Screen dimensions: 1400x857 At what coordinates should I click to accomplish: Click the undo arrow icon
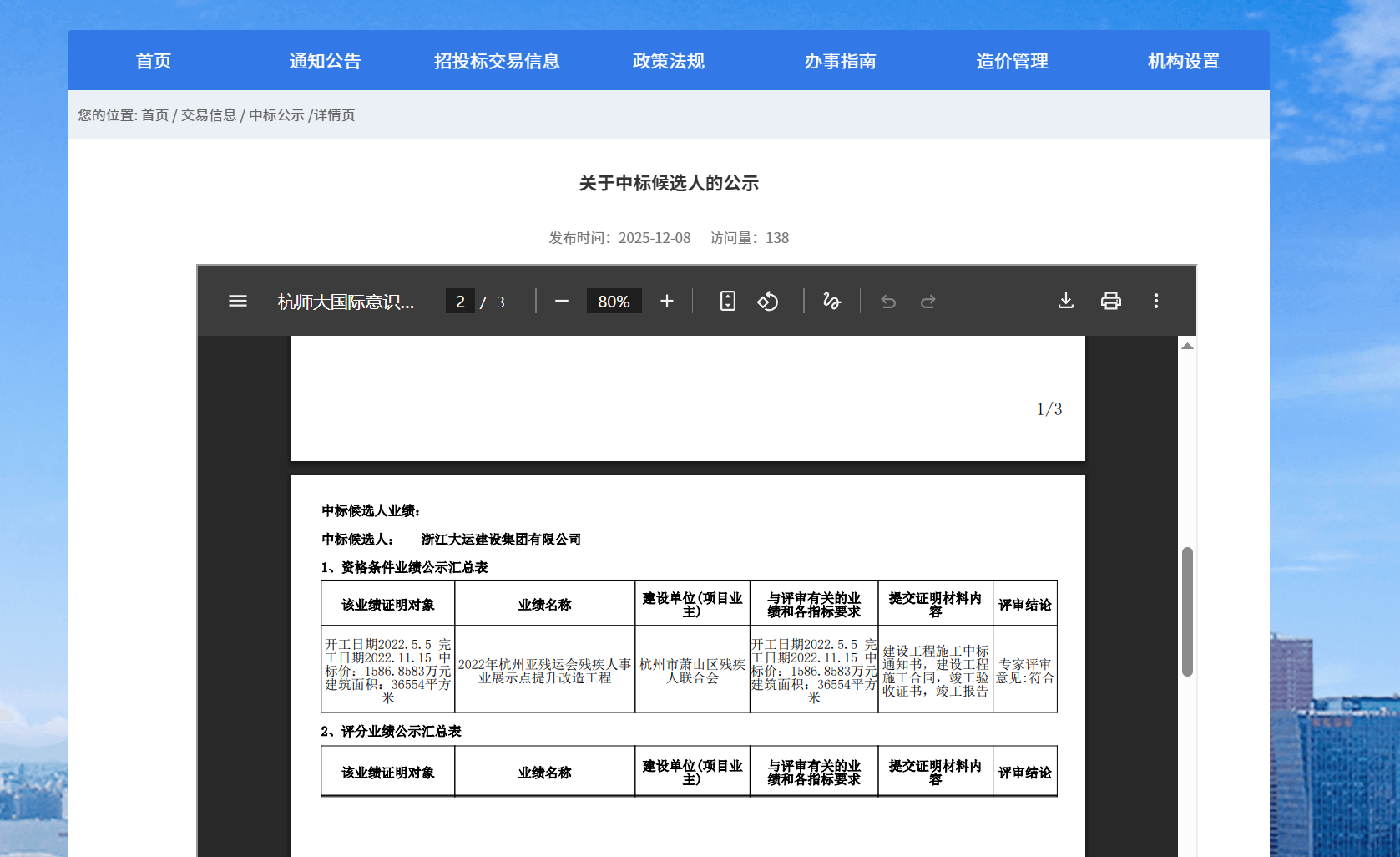click(888, 302)
